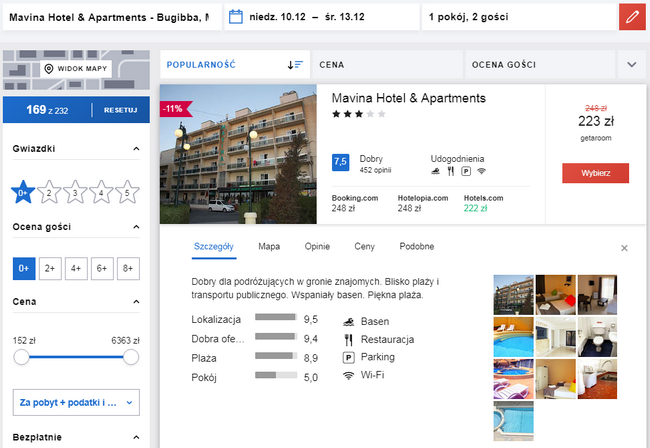This screenshot has height=448, width=650.
Task: Open the calendar date picker icon
Action: [x=236, y=17]
